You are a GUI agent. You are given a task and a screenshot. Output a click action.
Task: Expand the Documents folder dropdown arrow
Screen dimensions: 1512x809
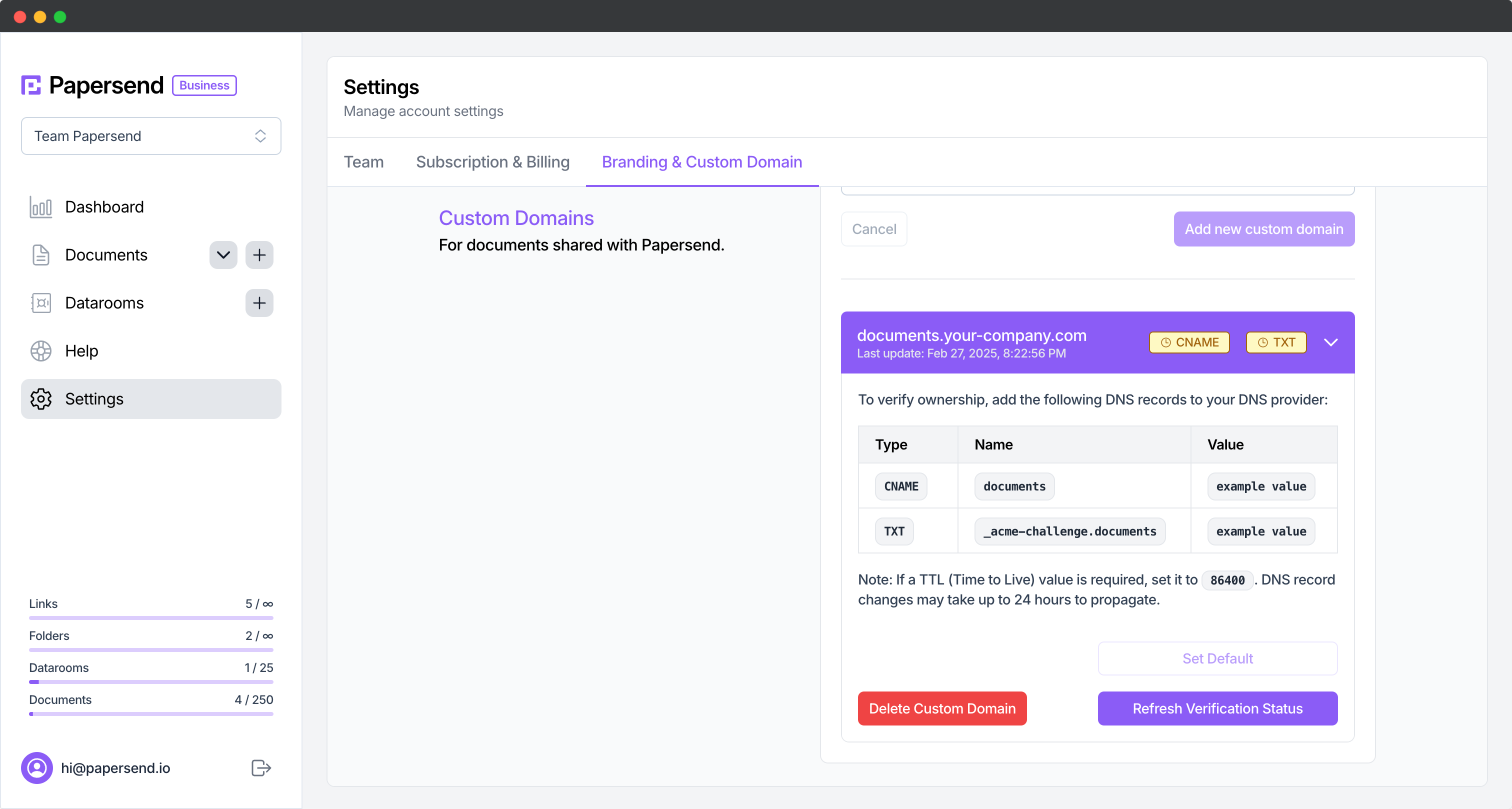click(223, 255)
